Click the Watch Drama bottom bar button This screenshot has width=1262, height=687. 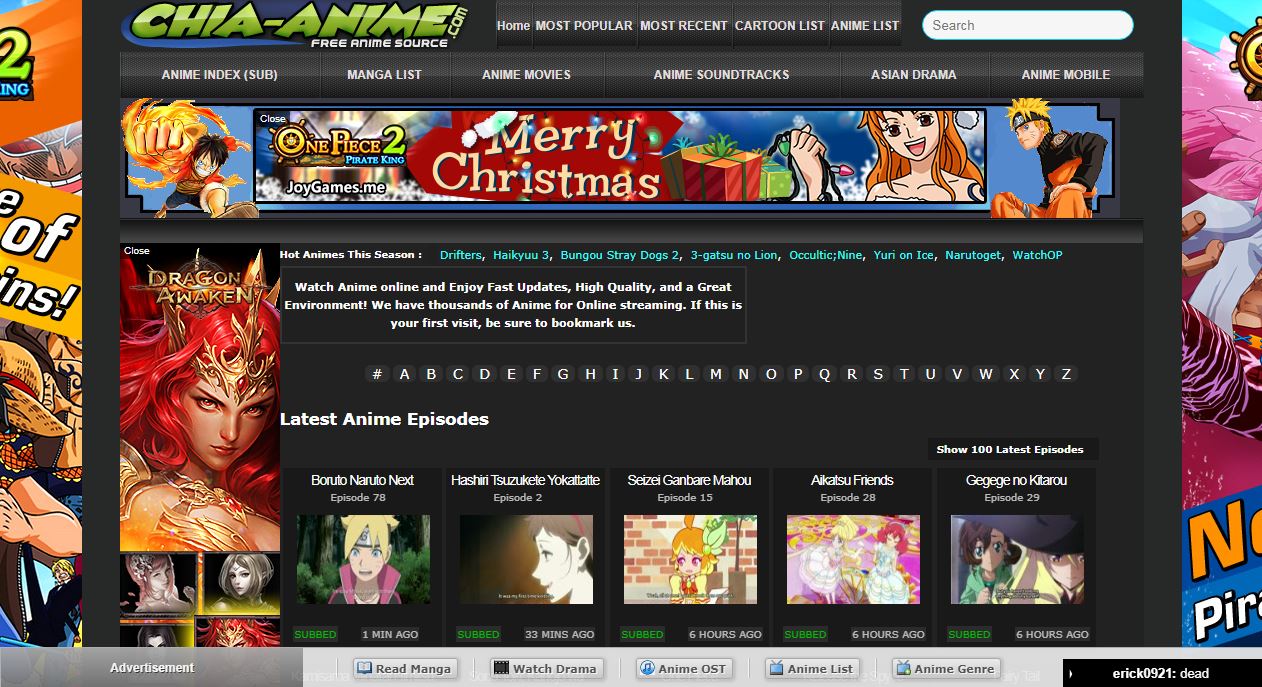pos(547,669)
